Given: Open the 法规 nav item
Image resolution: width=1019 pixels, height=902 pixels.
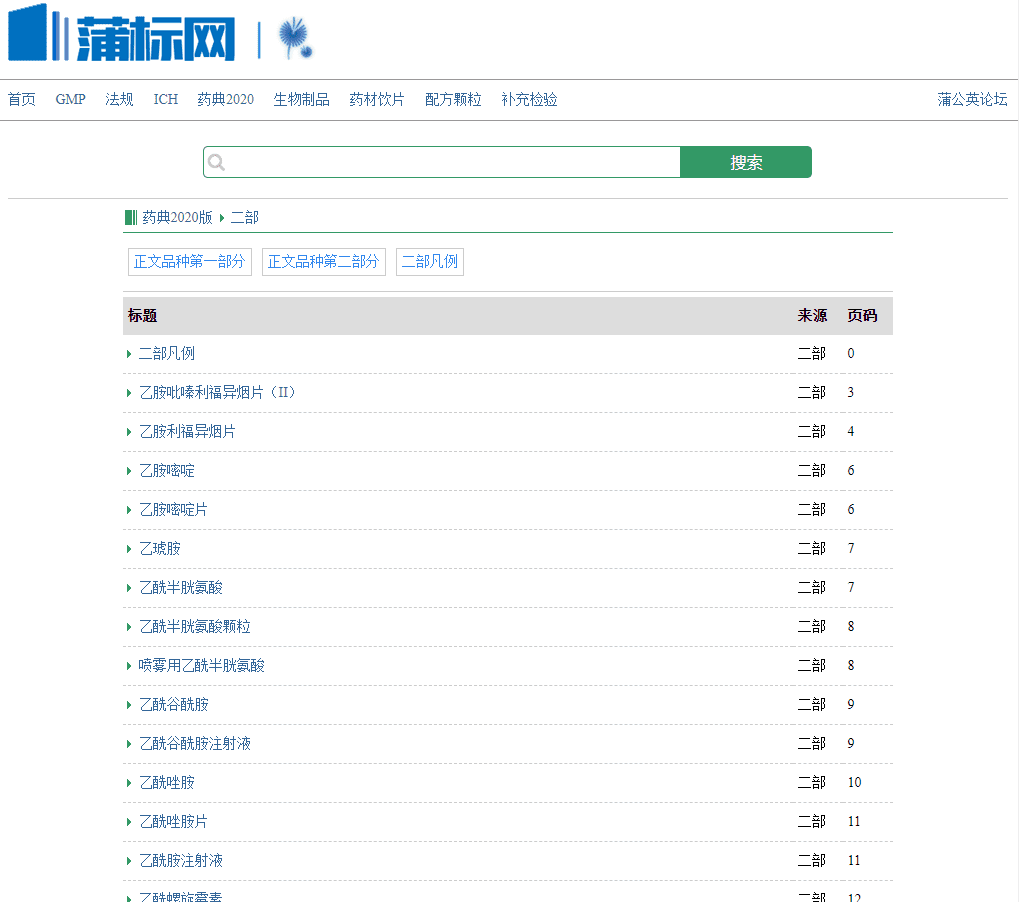Looking at the screenshot, I should [x=119, y=99].
